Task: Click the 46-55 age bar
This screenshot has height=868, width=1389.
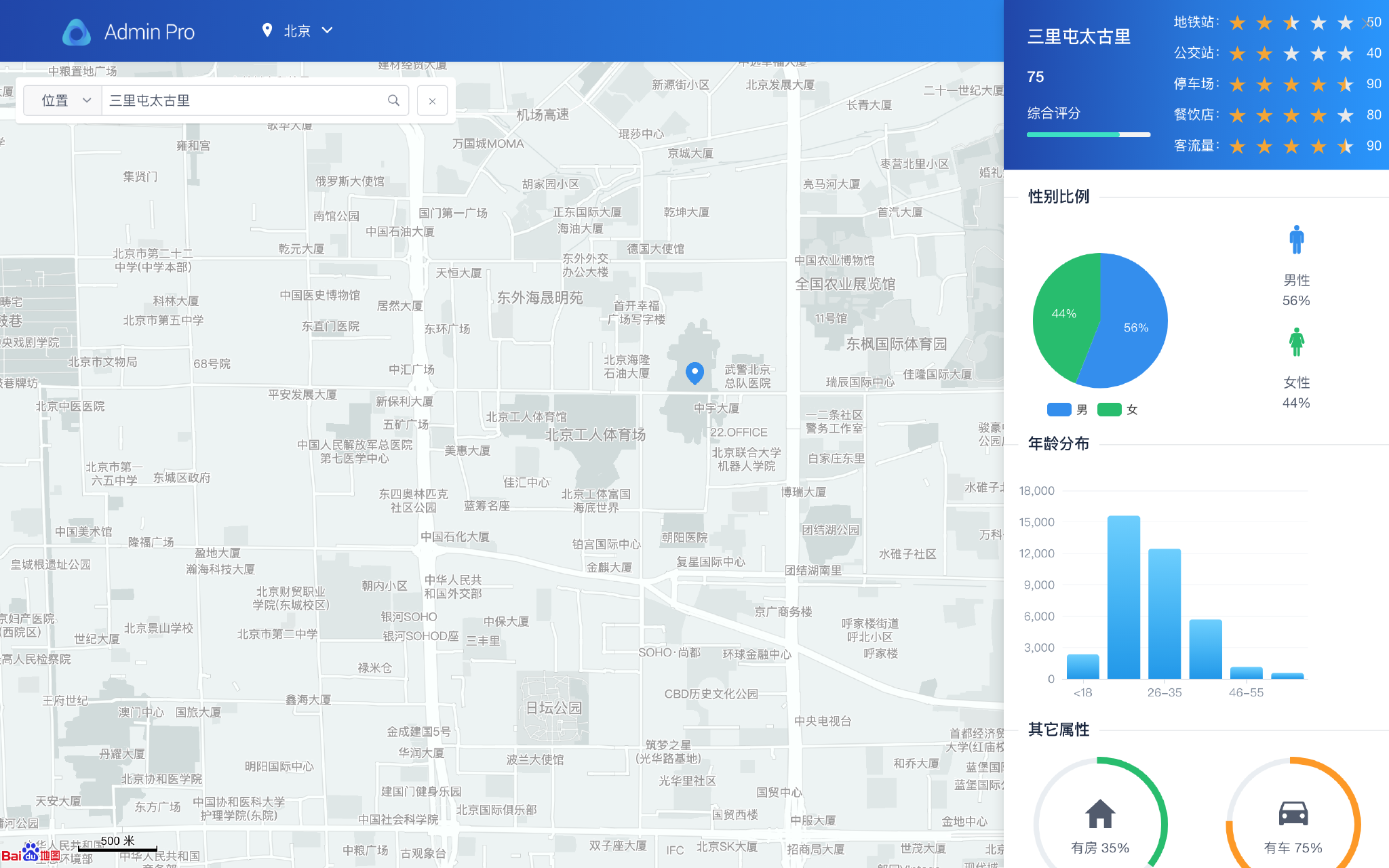Action: coord(1246,673)
